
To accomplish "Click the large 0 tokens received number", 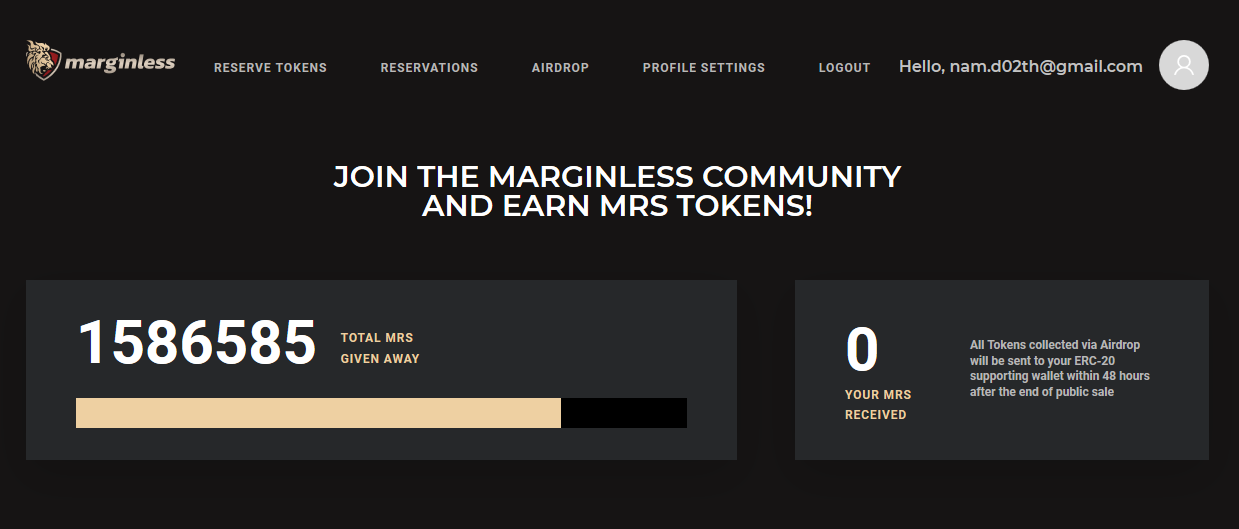I will 862,350.
